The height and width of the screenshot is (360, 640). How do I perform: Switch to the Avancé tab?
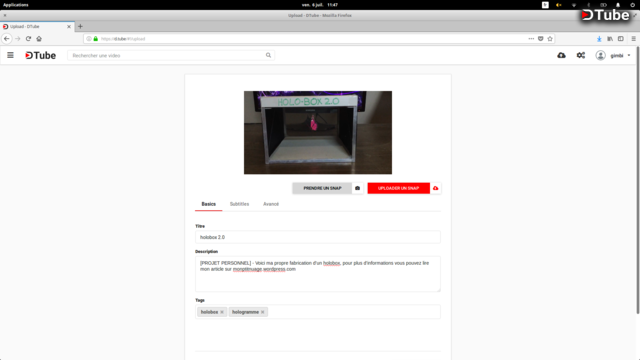pos(271,204)
